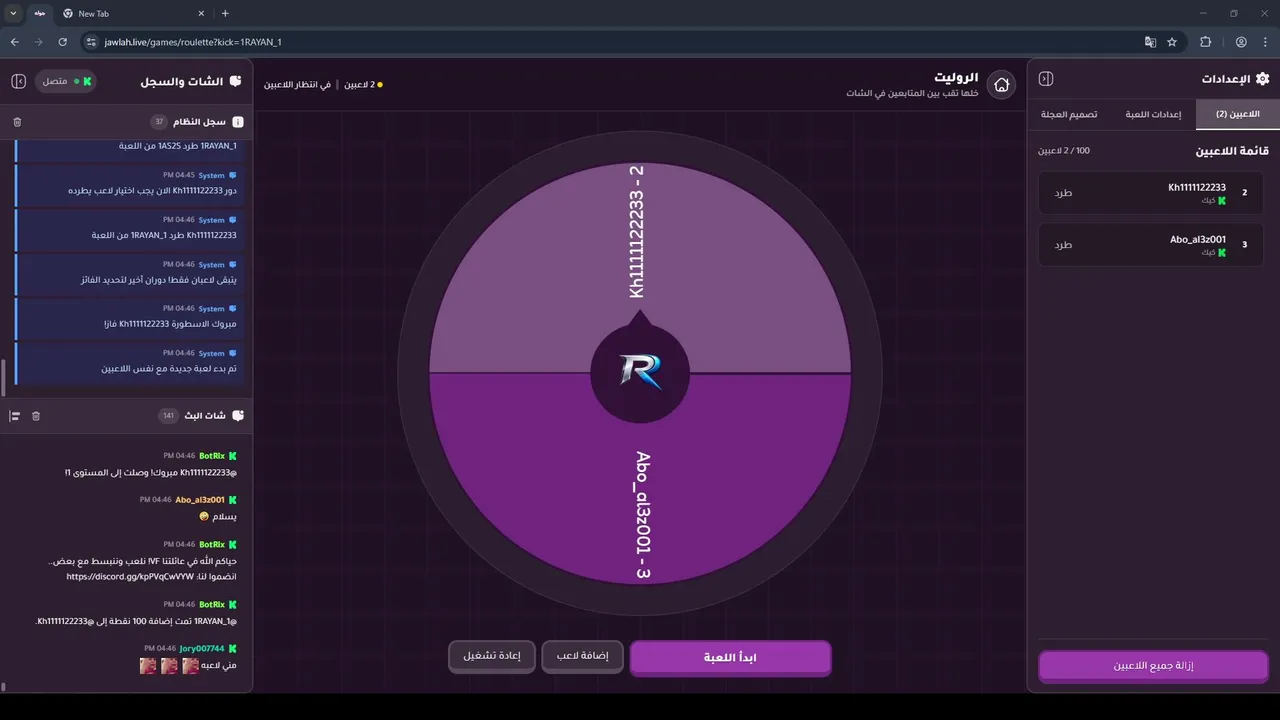Click log entry تم بدء لعبة جديدة
The width and height of the screenshot is (1280, 720).
[x=130, y=362]
